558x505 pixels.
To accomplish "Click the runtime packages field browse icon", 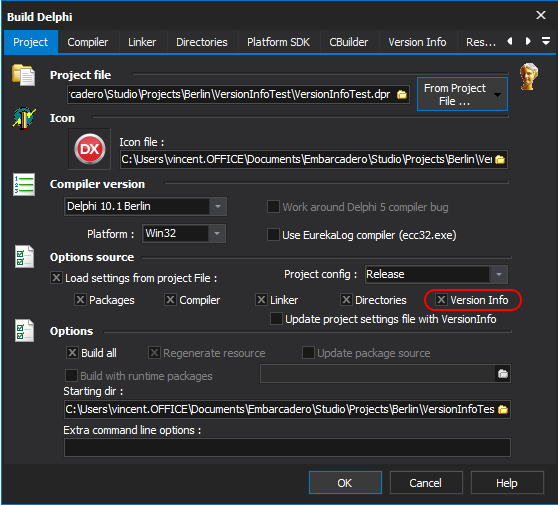I will tap(502, 374).
